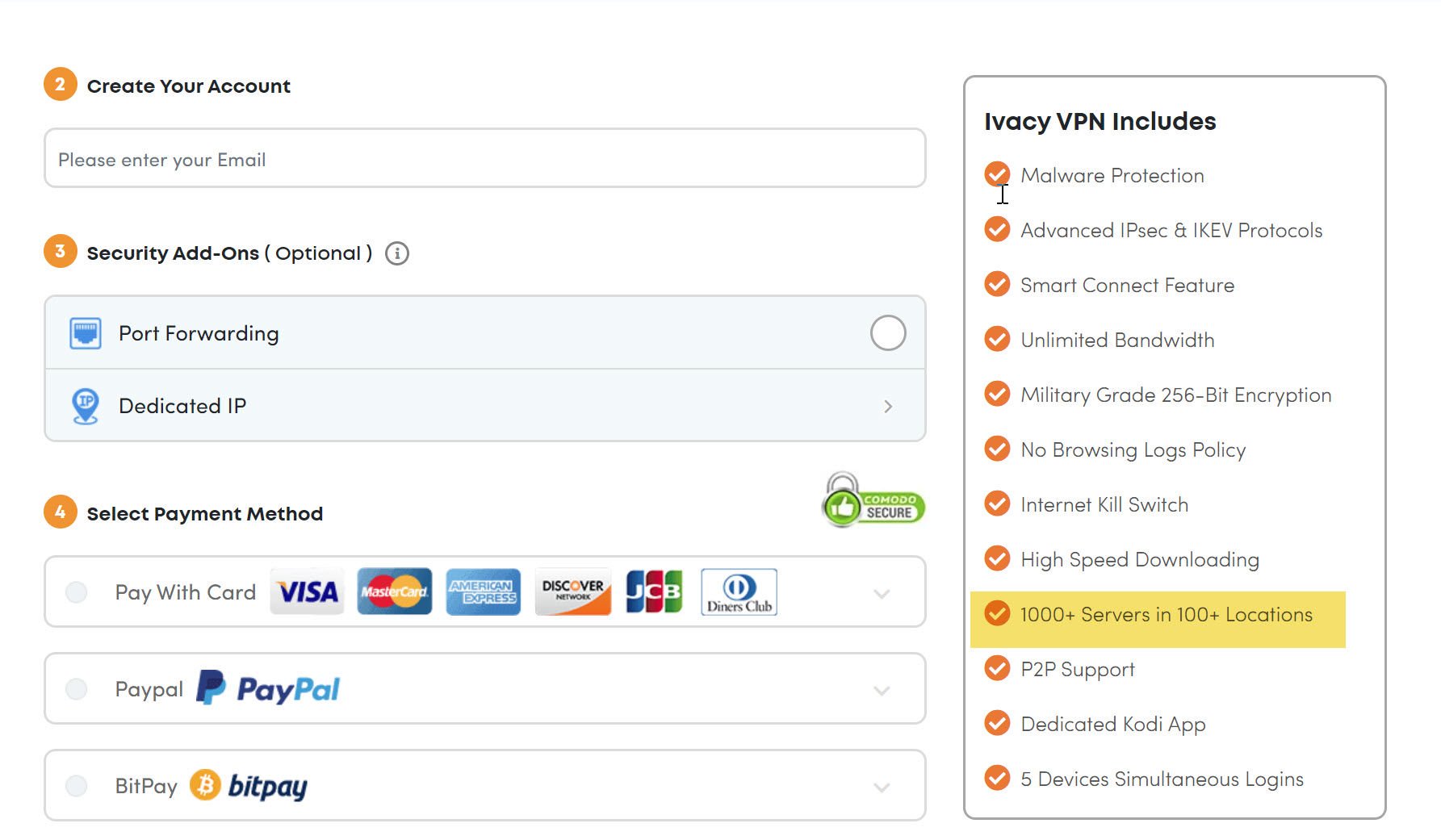Image resolution: width=1441 pixels, height=840 pixels.
Task: Click the Diners Club logo
Action: [739, 592]
